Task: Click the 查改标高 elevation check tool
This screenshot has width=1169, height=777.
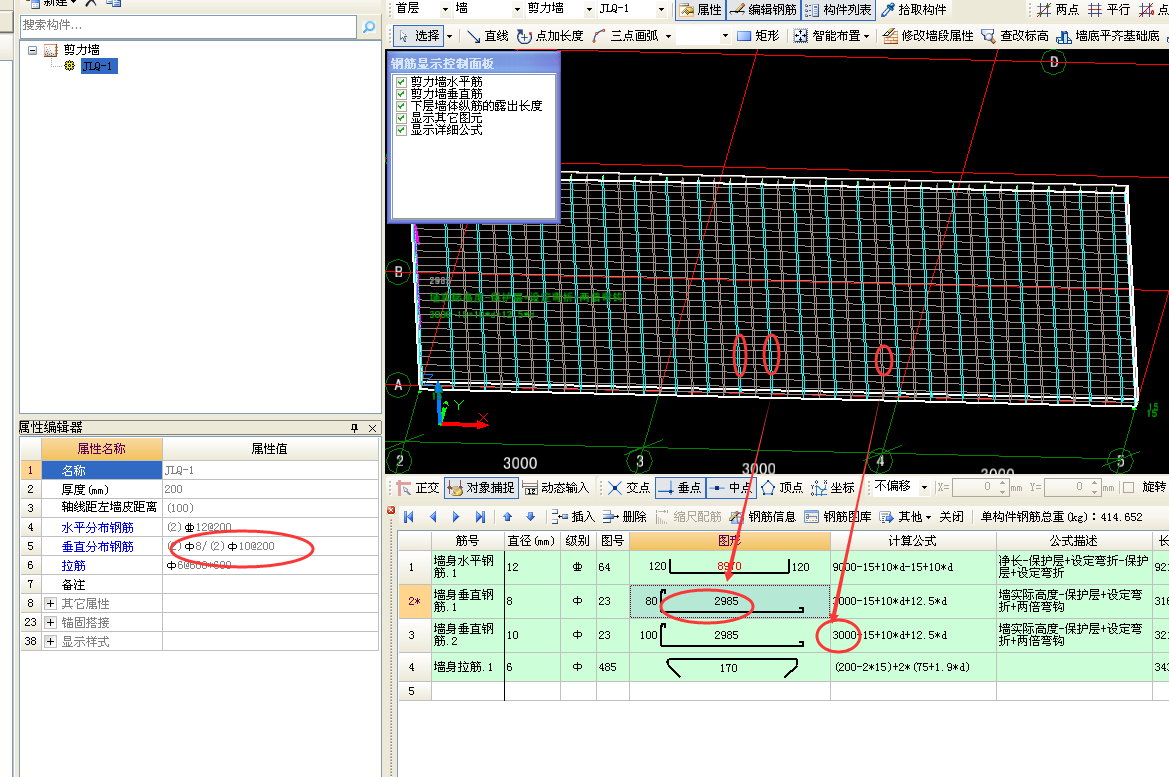Action: click(1015, 36)
